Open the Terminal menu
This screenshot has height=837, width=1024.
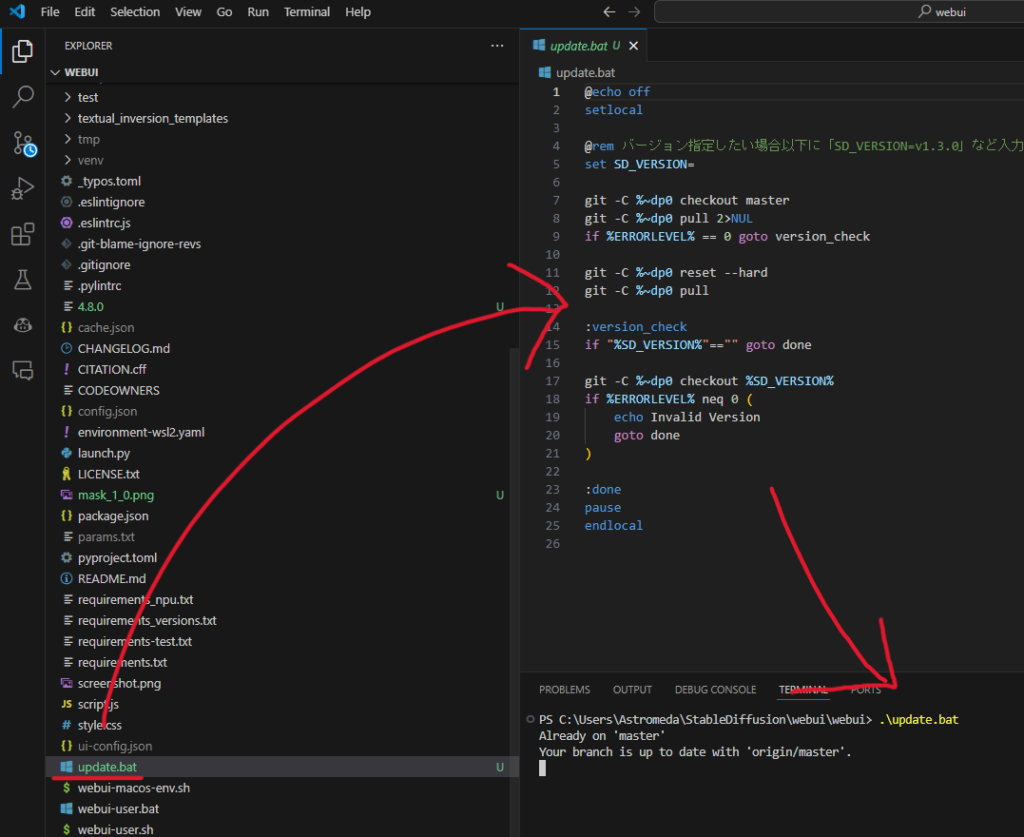[x=307, y=12]
